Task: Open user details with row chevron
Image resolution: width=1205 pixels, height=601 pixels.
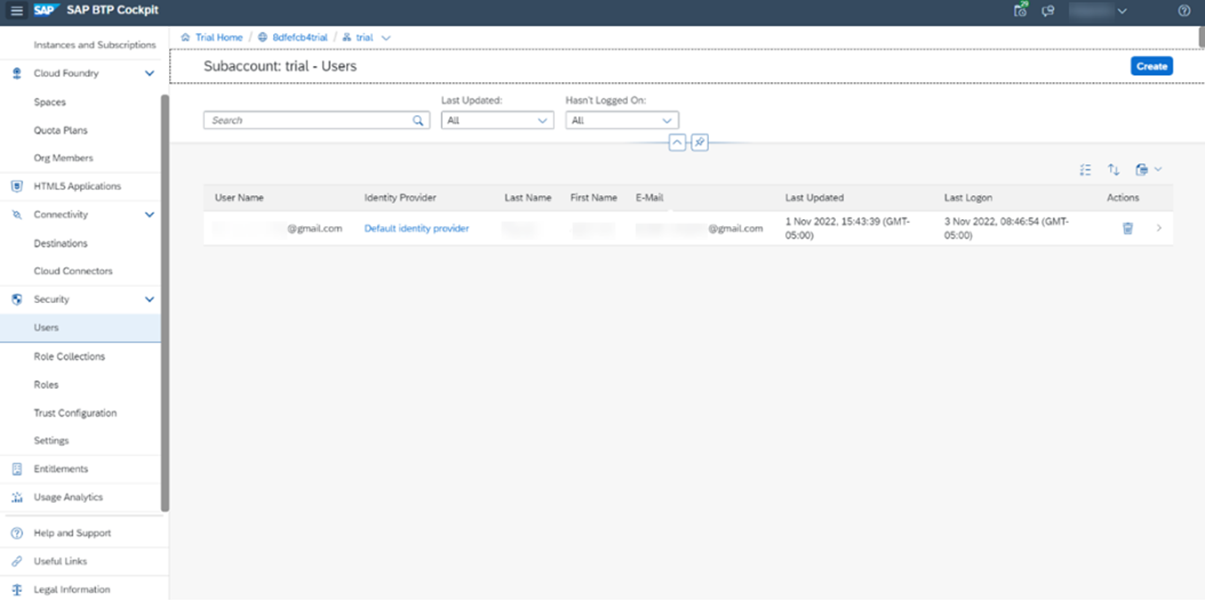Action: pyautogui.click(x=1159, y=228)
